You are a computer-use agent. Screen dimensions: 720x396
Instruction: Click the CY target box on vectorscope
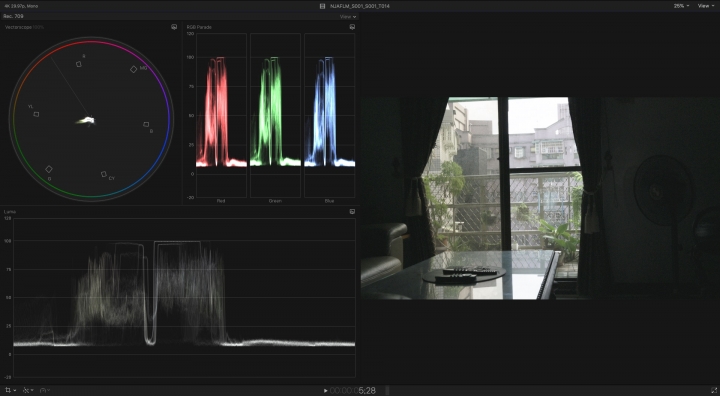104,174
